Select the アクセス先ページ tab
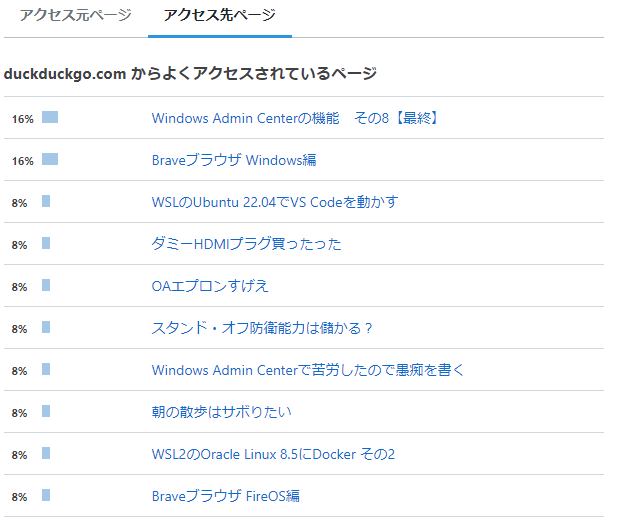Image resolution: width=621 pixels, height=529 pixels. click(220, 15)
